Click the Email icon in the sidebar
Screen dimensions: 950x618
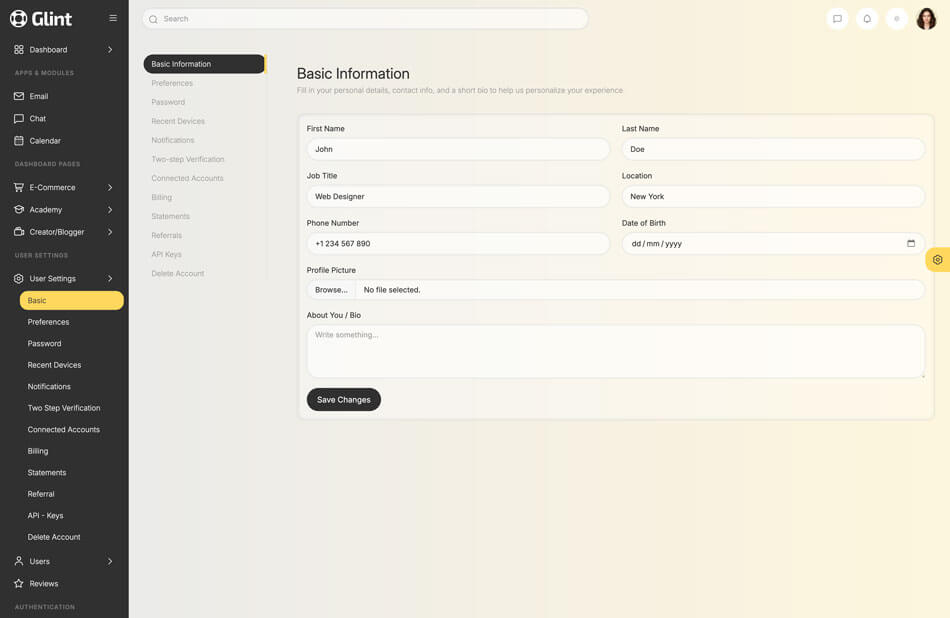19,96
